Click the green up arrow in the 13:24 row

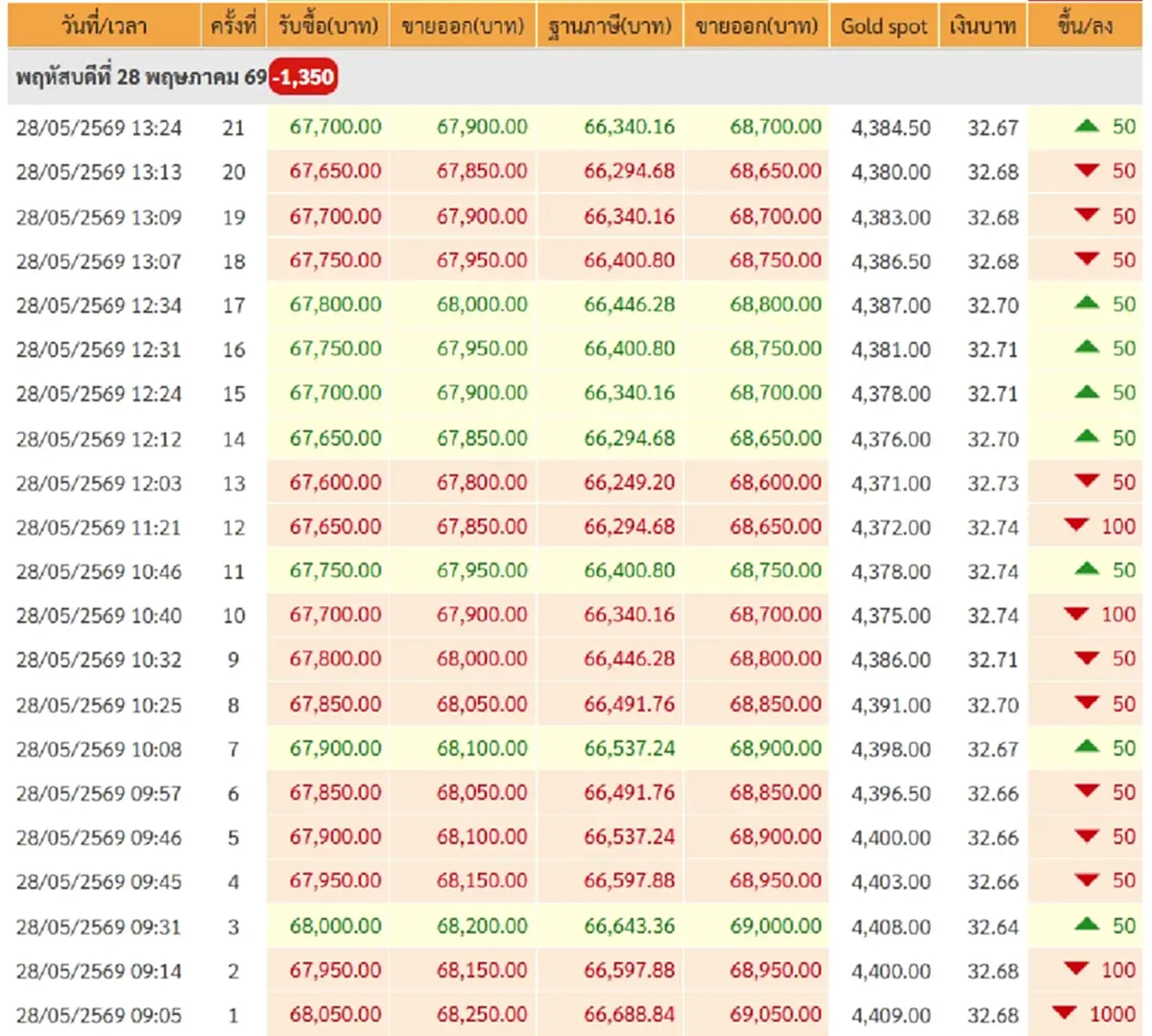[1087, 126]
